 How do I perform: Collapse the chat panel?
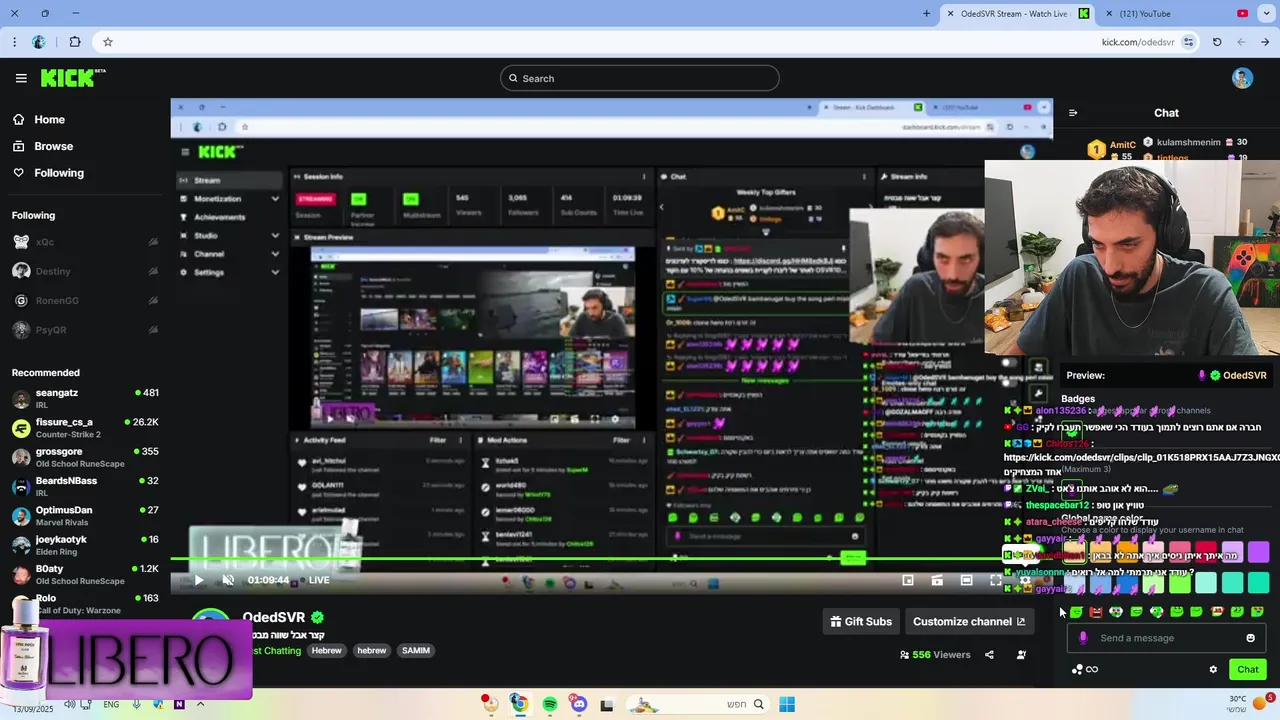pyautogui.click(x=1073, y=113)
